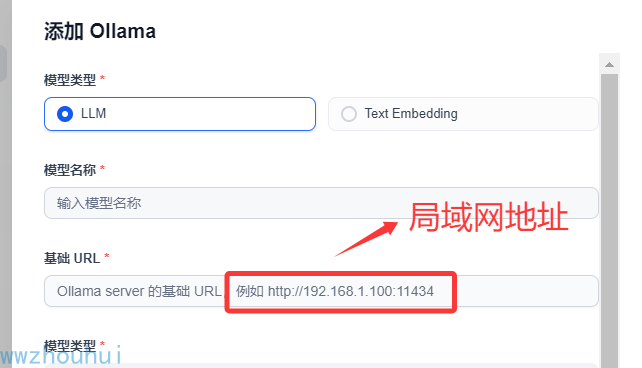
Task: Click the 基础 URL field label
Action: pyautogui.click(x=72, y=258)
